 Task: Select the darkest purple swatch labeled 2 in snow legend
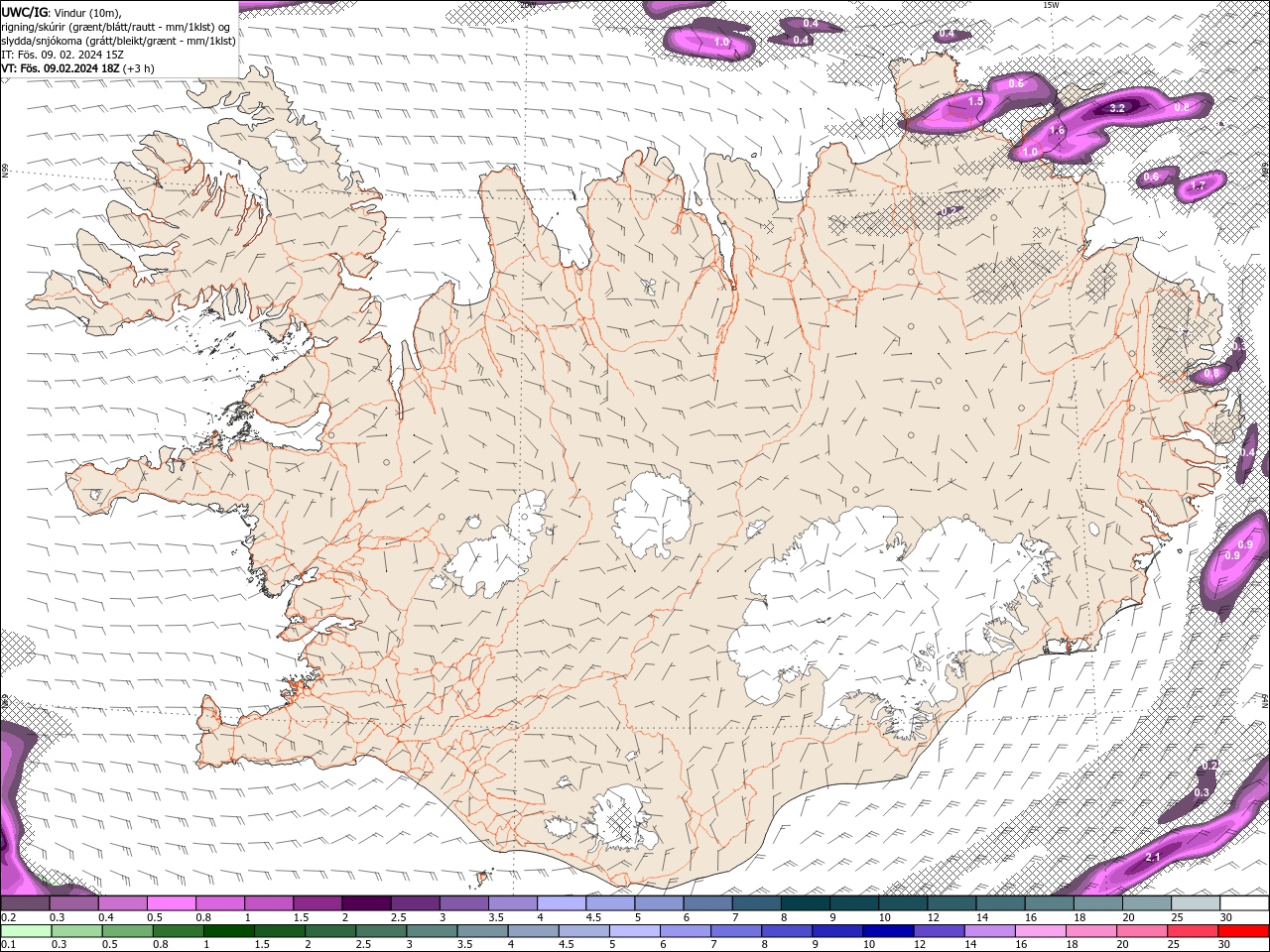tap(366, 903)
